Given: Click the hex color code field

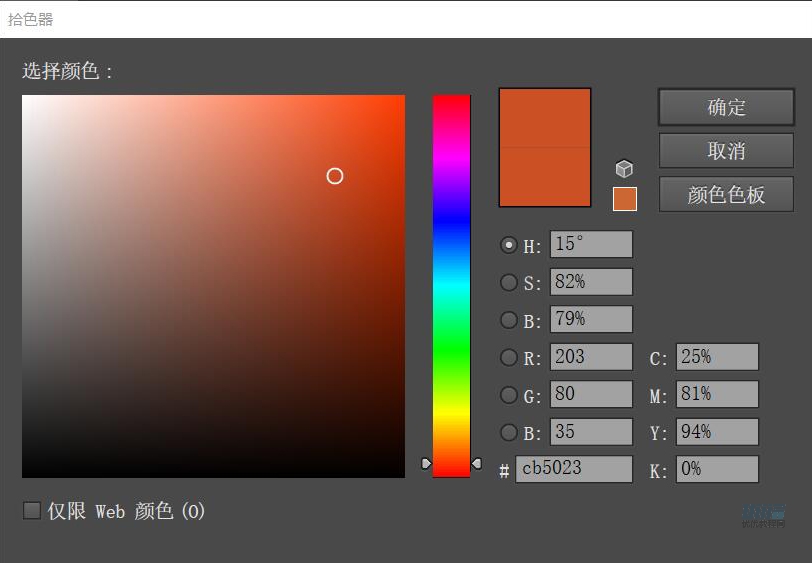Looking at the screenshot, I should click(x=574, y=469).
